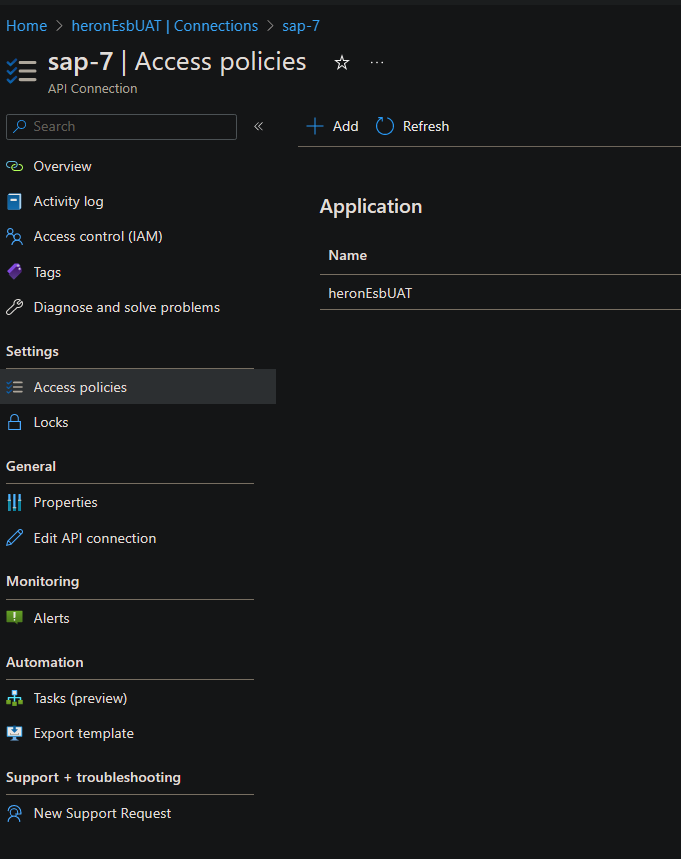Image resolution: width=681 pixels, height=859 pixels.
Task: Open heronEsbUAT | Connections breadcrumb
Action: point(165,26)
